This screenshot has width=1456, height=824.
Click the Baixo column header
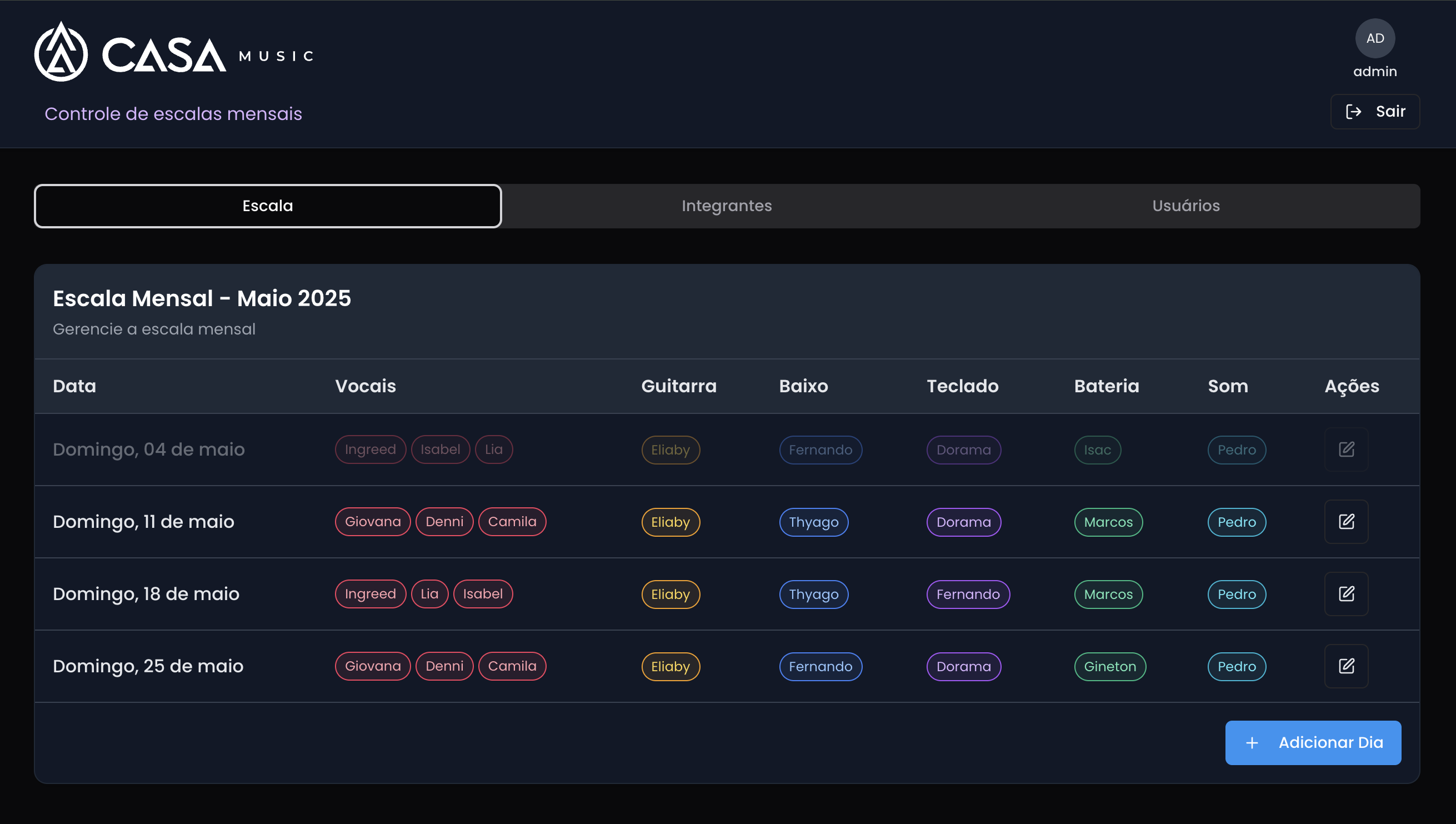click(803, 386)
